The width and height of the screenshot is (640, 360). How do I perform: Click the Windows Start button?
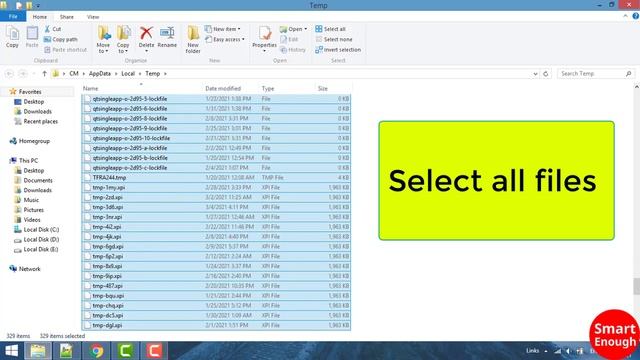[x=11, y=351]
